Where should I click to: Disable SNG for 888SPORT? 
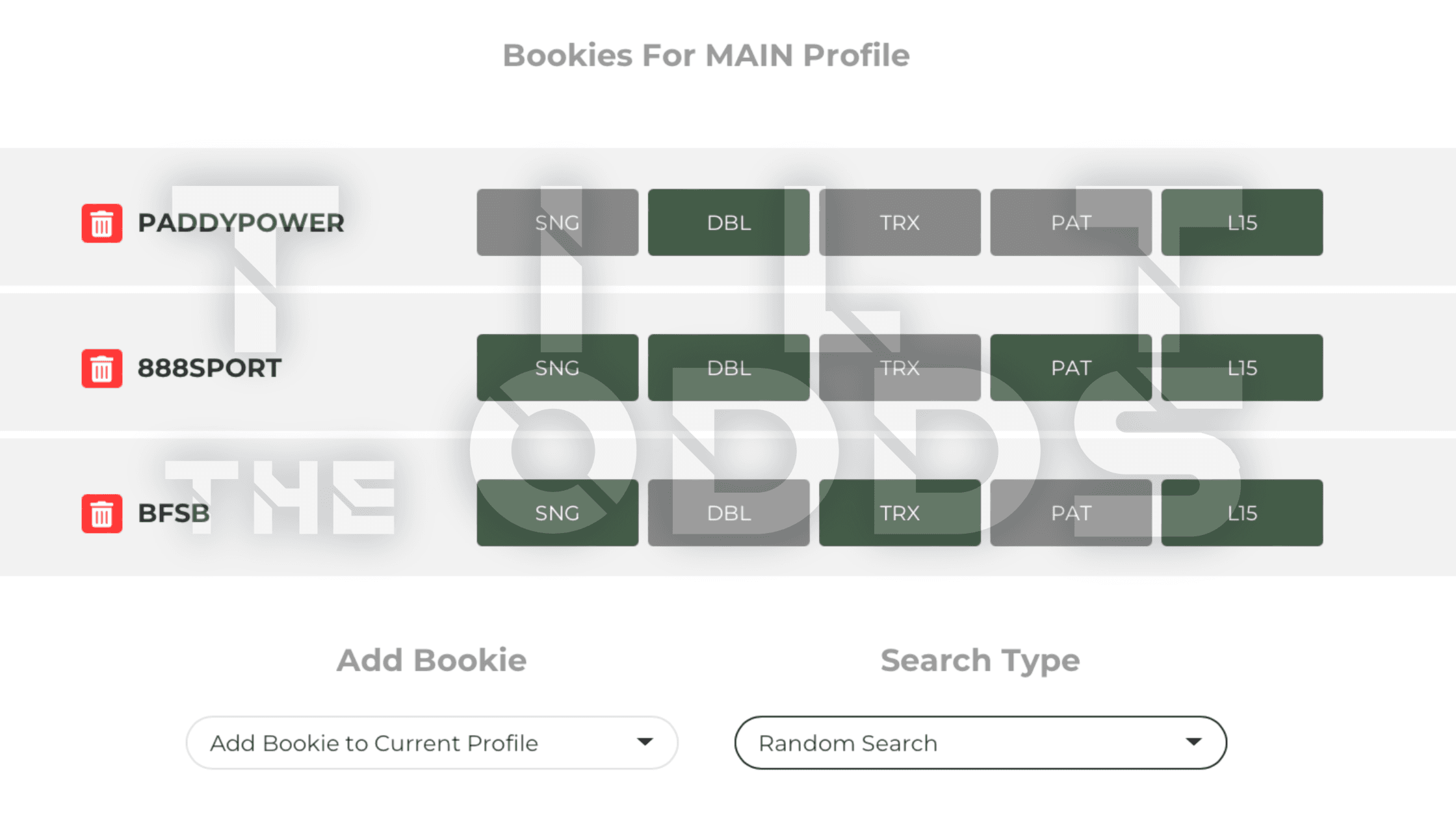coord(557,368)
